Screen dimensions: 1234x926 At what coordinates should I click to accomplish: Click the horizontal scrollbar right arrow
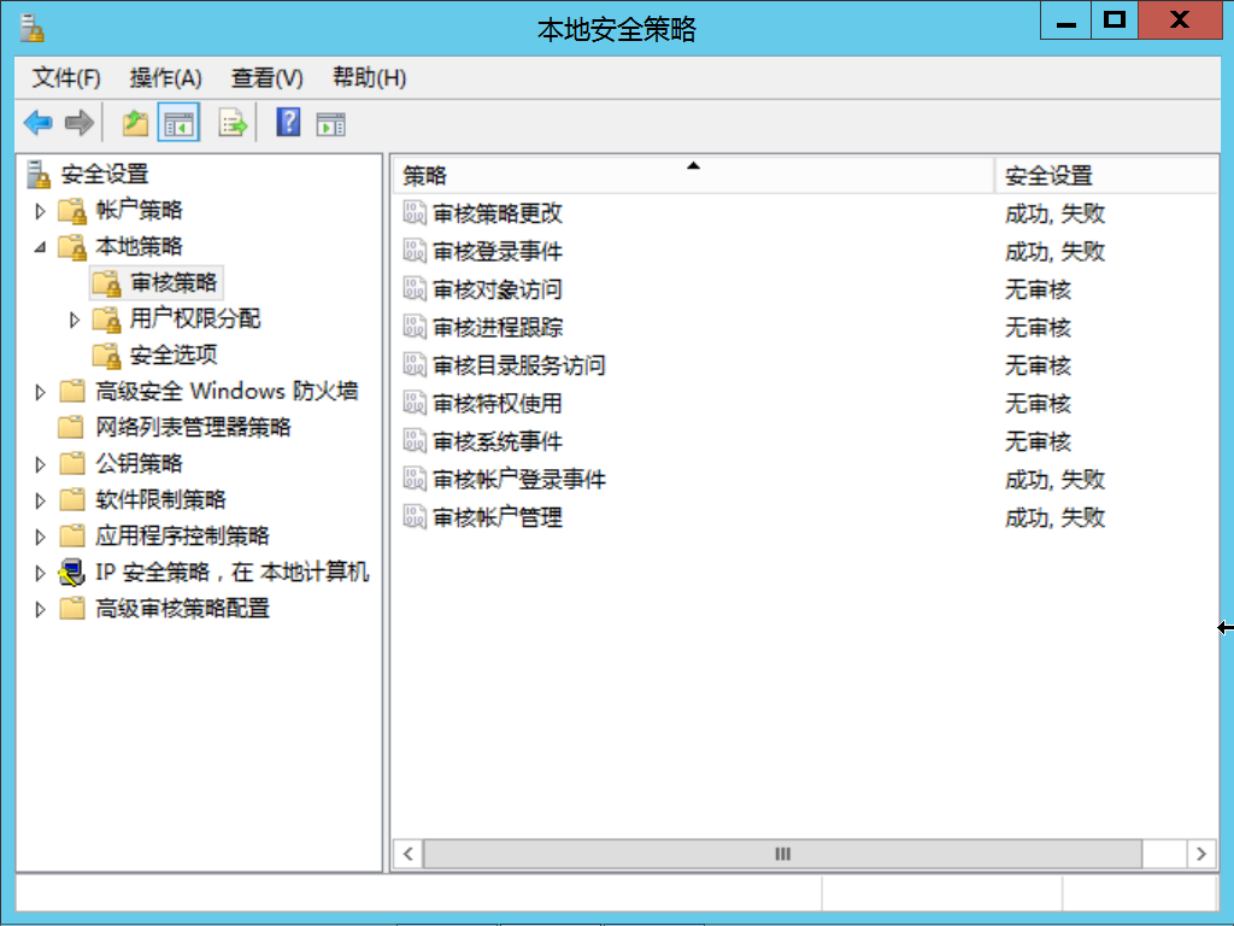[x=1201, y=854]
